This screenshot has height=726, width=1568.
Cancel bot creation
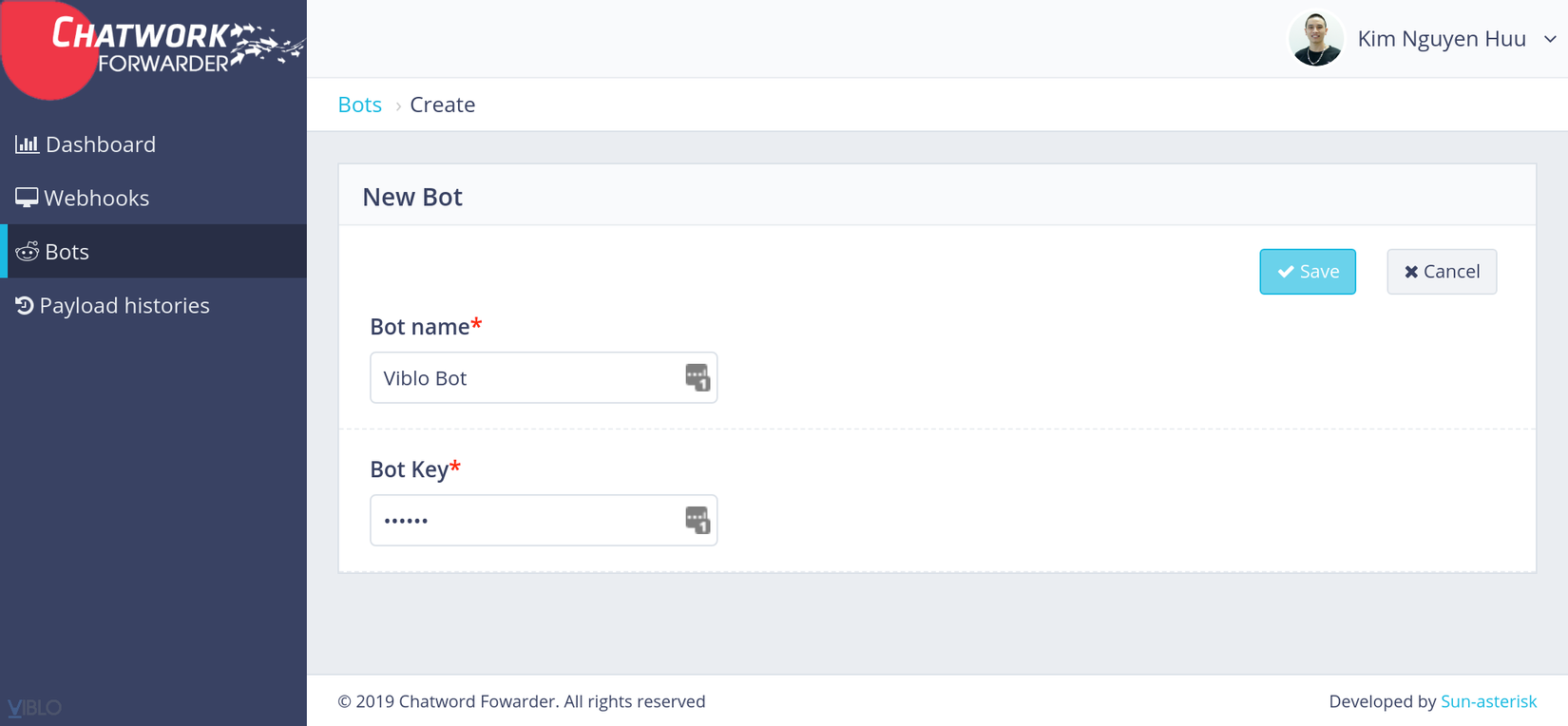[1441, 272]
